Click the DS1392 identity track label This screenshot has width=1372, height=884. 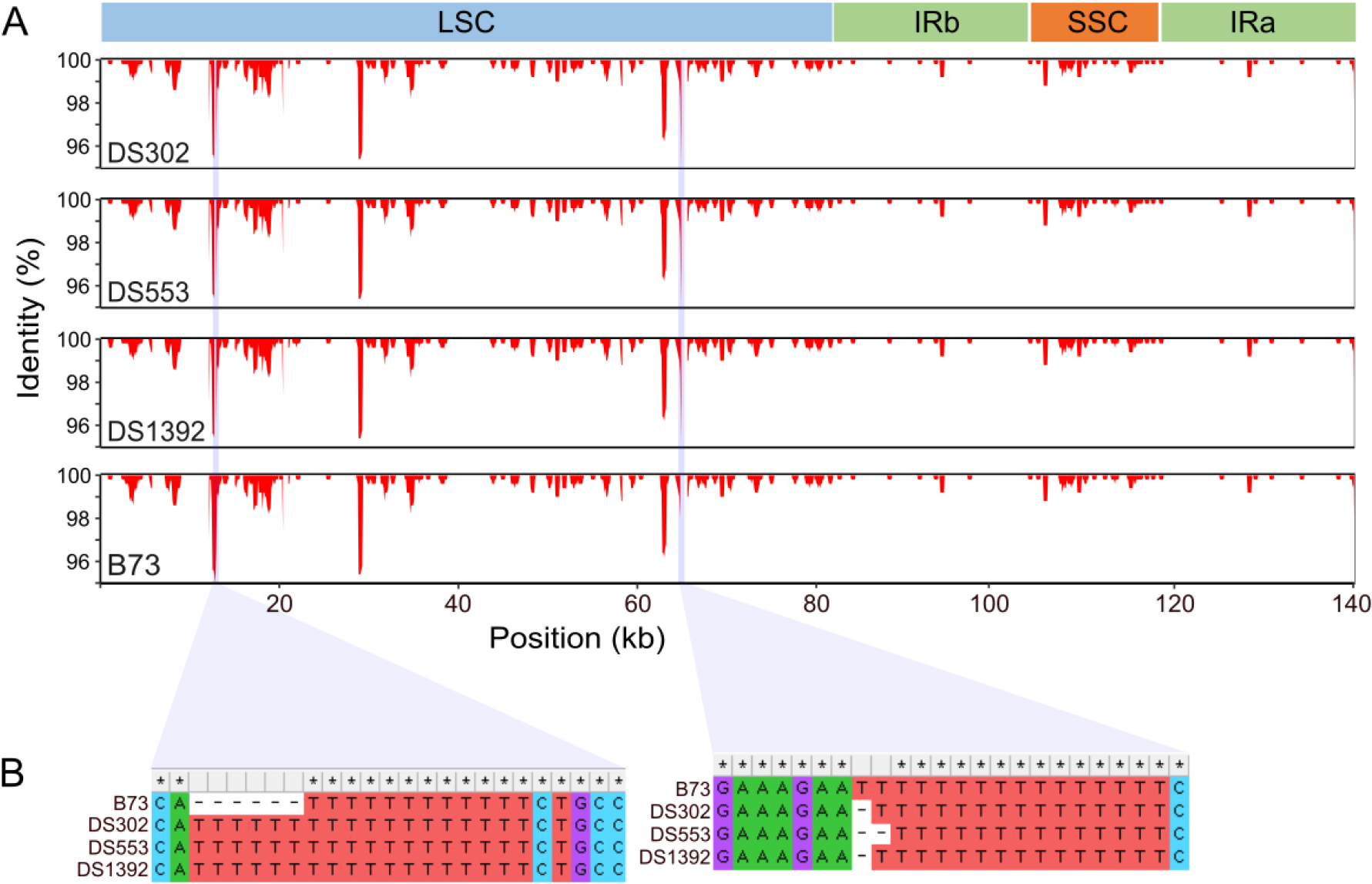point(156,431)
